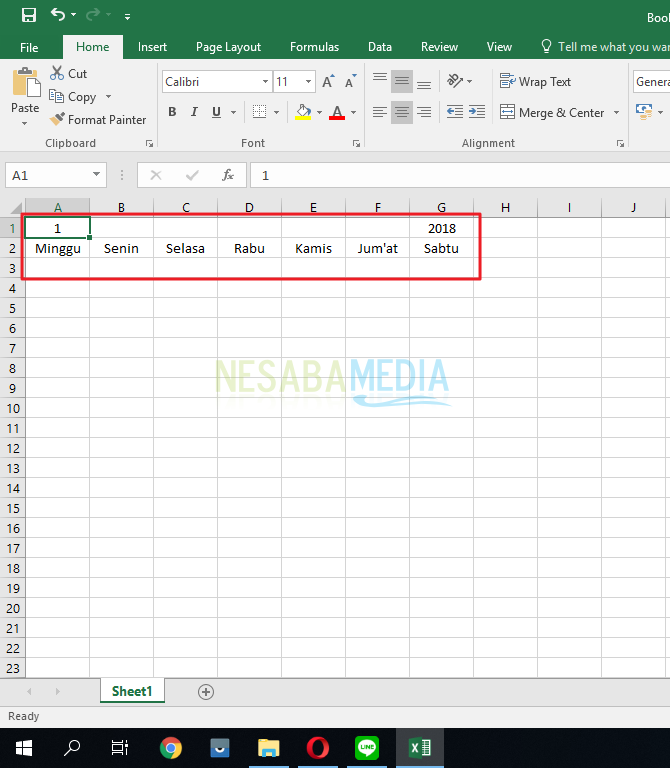
Task: Select the cell containing Kamis
Action: (x=313, y=248)
